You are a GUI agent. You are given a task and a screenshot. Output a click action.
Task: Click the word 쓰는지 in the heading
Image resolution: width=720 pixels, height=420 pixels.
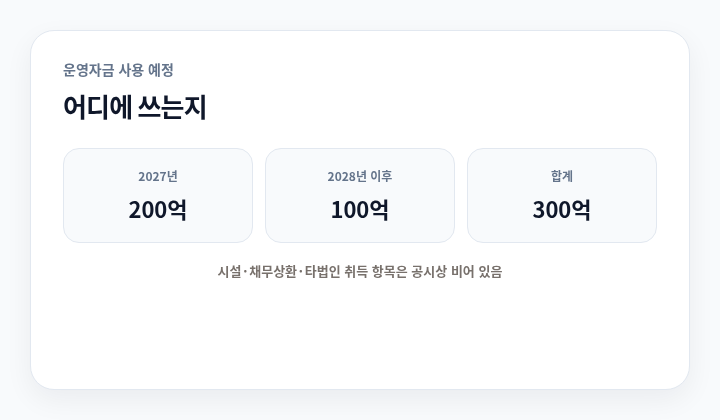tap(172, 107)
